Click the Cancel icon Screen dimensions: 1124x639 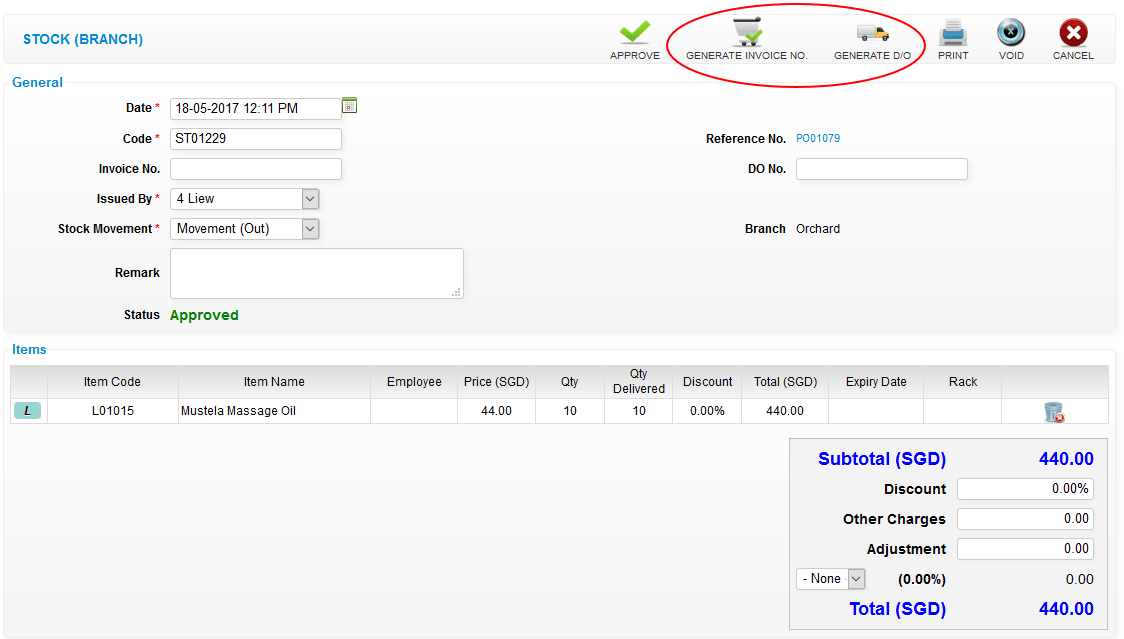coord(1073,30)
